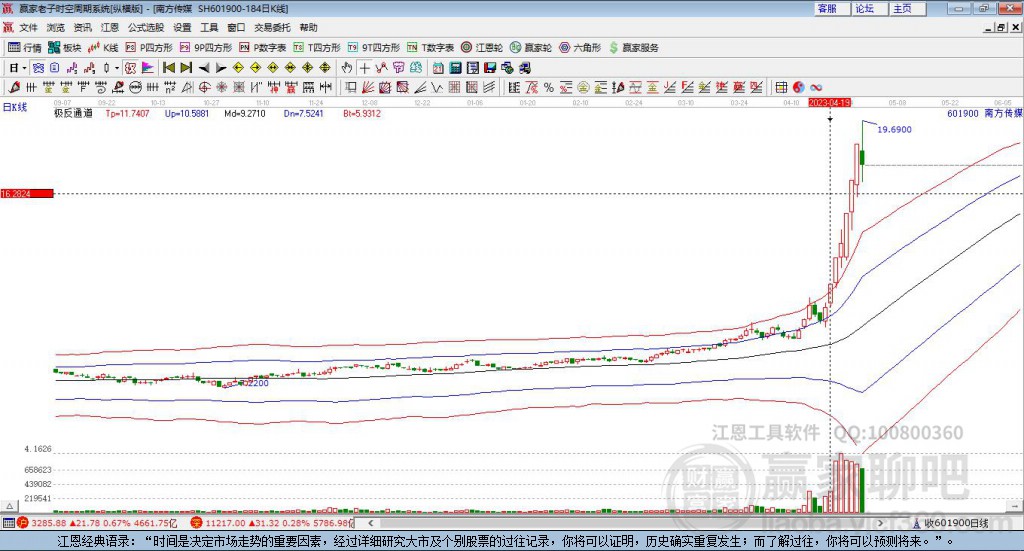
Task: Open the 板块 sector view
Action: click(64, 48)
